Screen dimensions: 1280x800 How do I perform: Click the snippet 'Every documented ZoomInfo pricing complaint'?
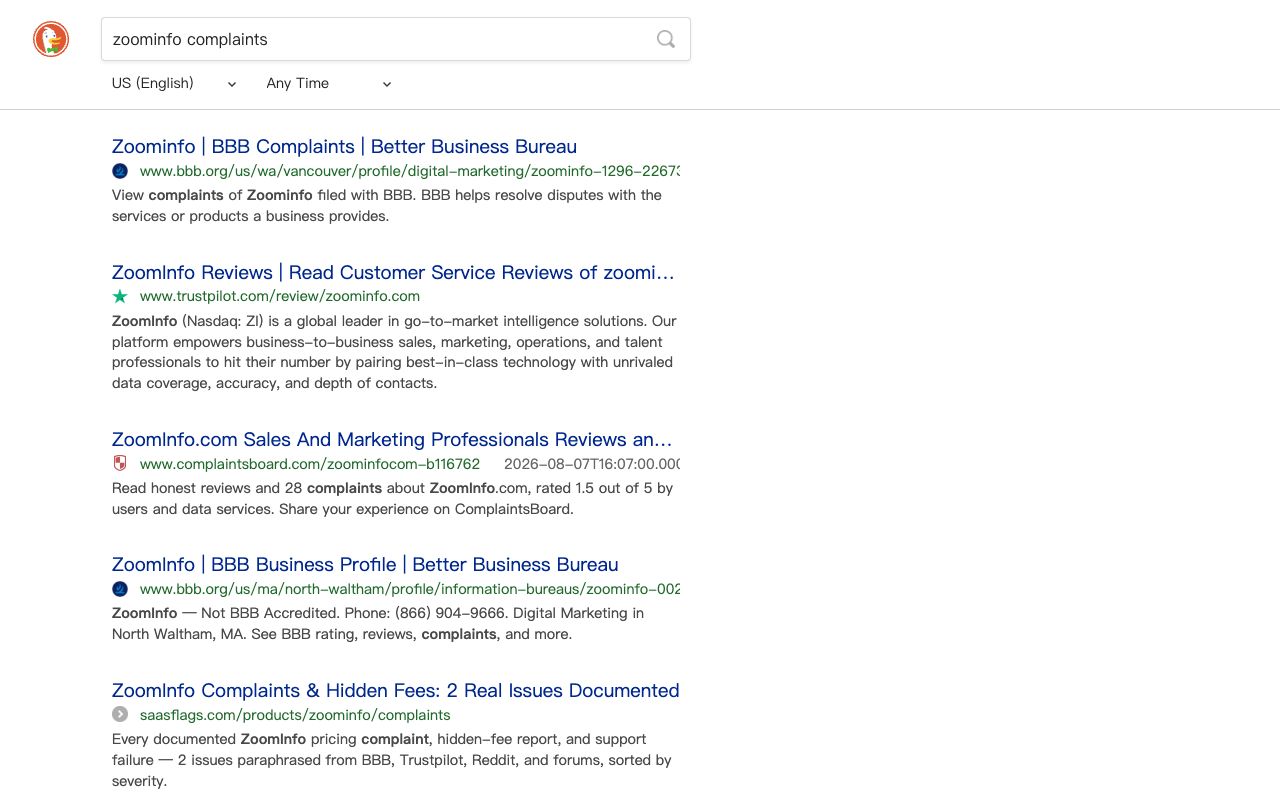(x=392, y=760)
